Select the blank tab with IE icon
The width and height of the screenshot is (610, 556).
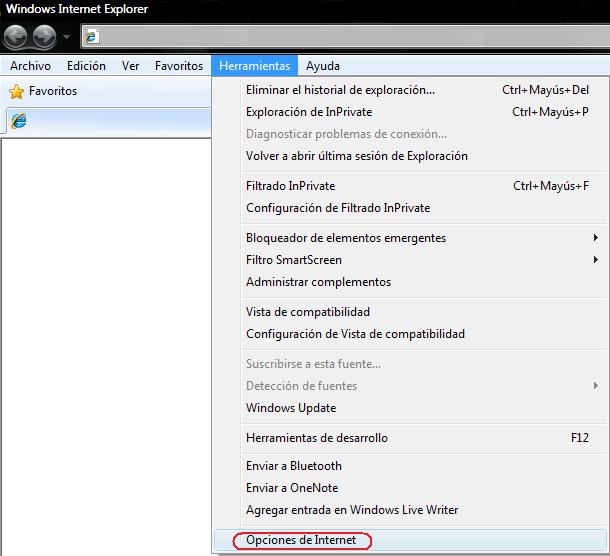(x=109, y=121)
